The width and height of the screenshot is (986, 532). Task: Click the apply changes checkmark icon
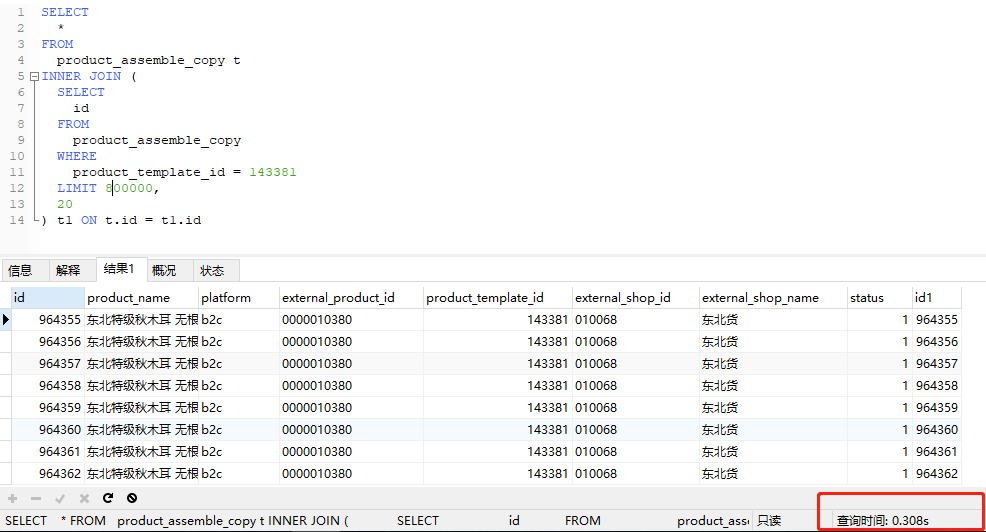(60, 498)
